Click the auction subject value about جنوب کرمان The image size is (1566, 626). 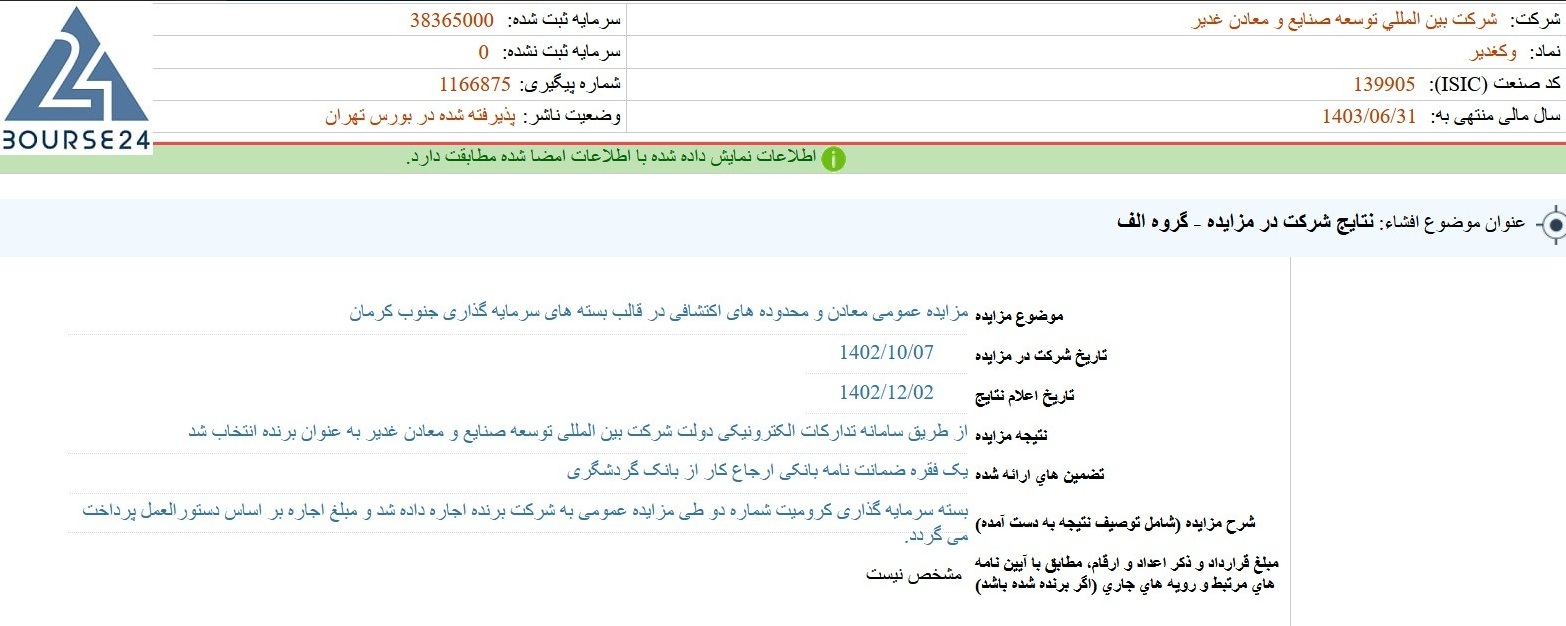pos(660,312)
